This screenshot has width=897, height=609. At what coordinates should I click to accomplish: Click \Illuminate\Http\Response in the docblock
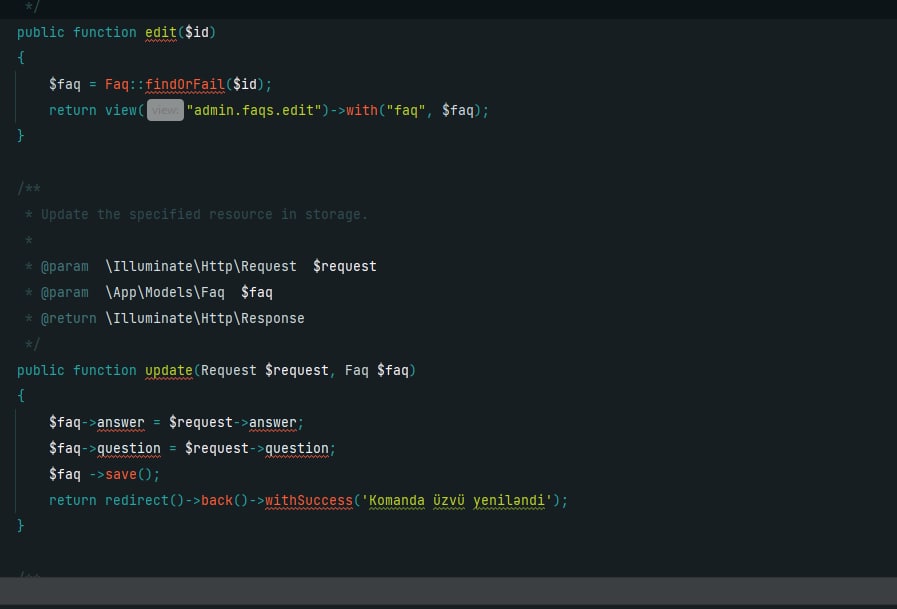click(204, 318)
